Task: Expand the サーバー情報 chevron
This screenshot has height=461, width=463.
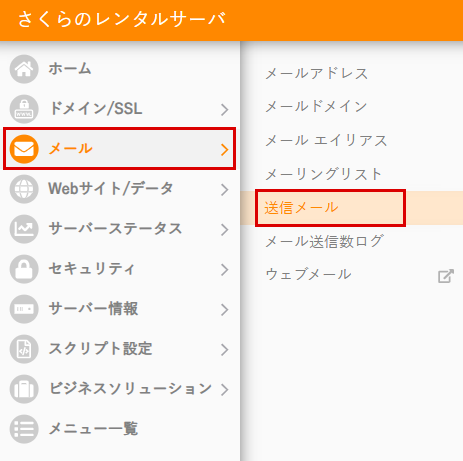Action: tap(225, 310)
